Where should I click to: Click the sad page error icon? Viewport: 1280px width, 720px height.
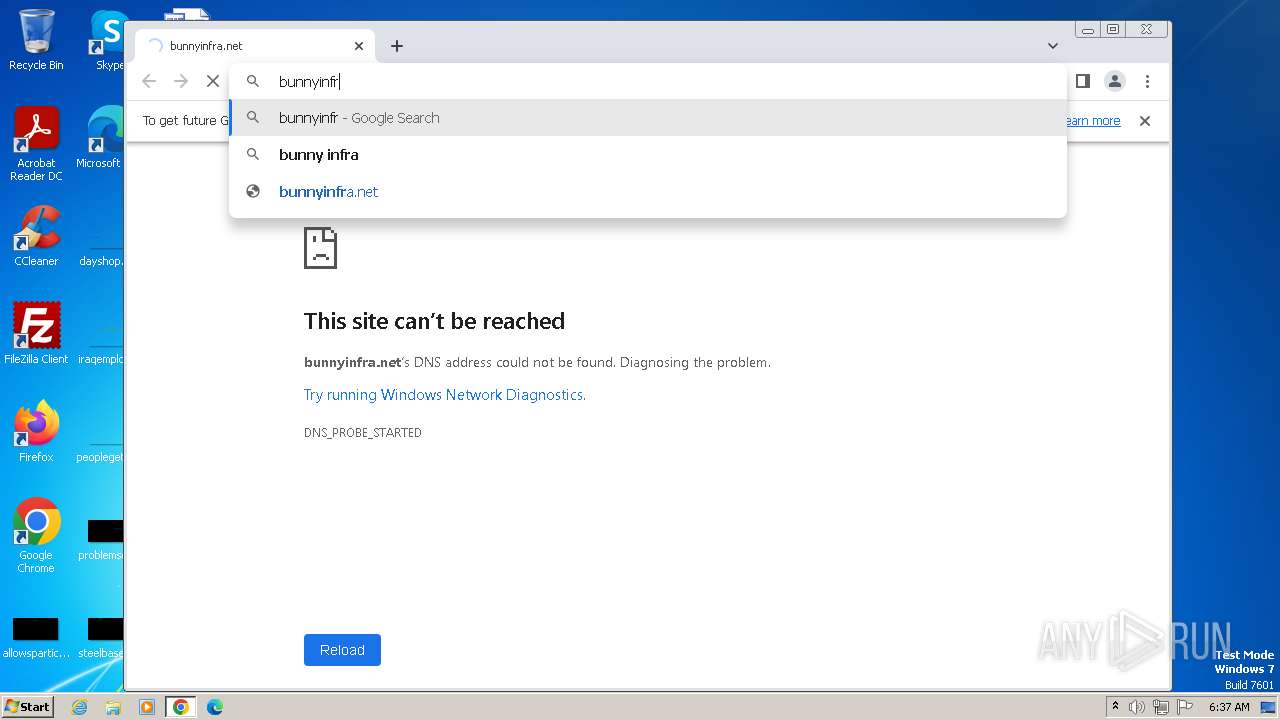(x=320, y=248)
